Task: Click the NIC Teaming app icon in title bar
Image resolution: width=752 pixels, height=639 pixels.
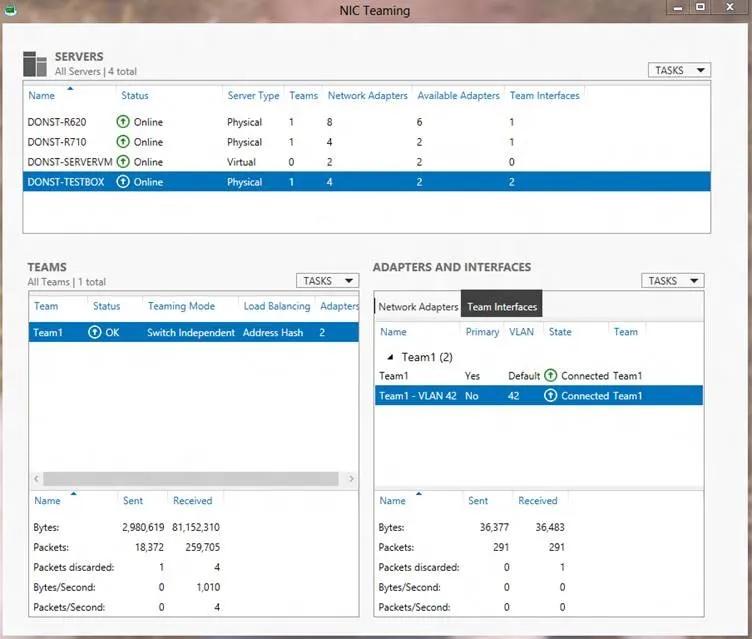Action: [10, 9]
